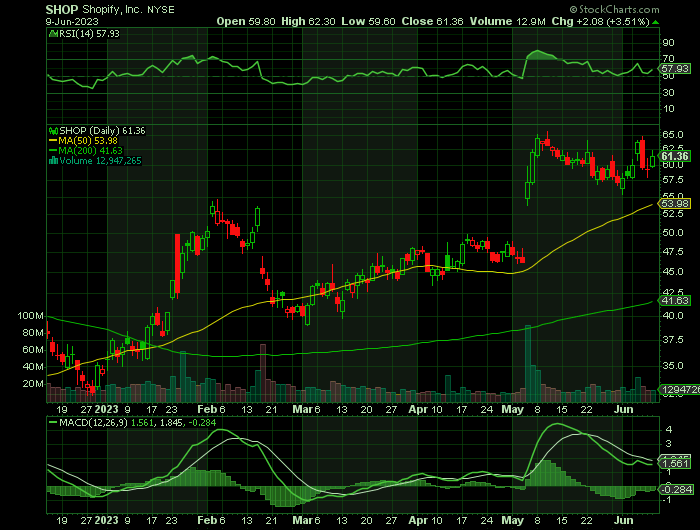The width and height of the screenshot is (700, 530).
Task: Click the yellow 53.98 MA tag on the price axis
Action: click(675, 204)
